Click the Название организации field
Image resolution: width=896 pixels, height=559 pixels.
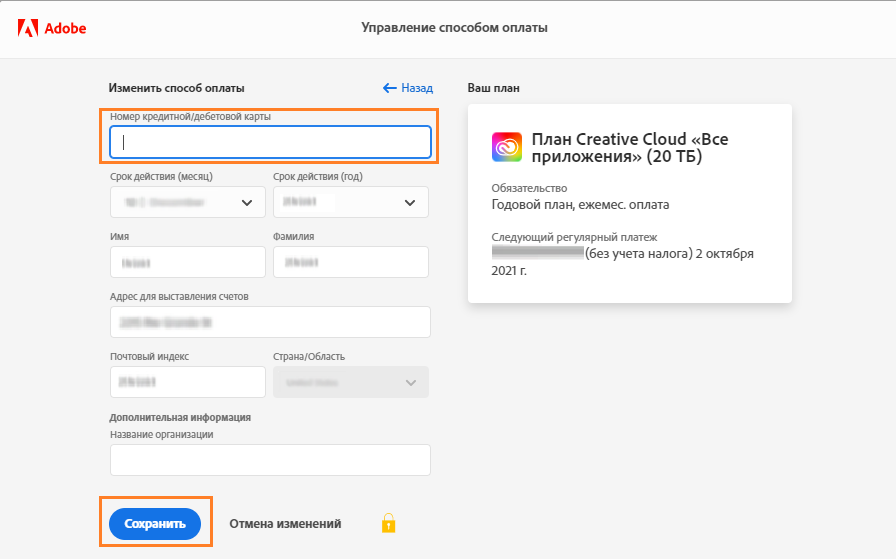[x=270, y=460]
